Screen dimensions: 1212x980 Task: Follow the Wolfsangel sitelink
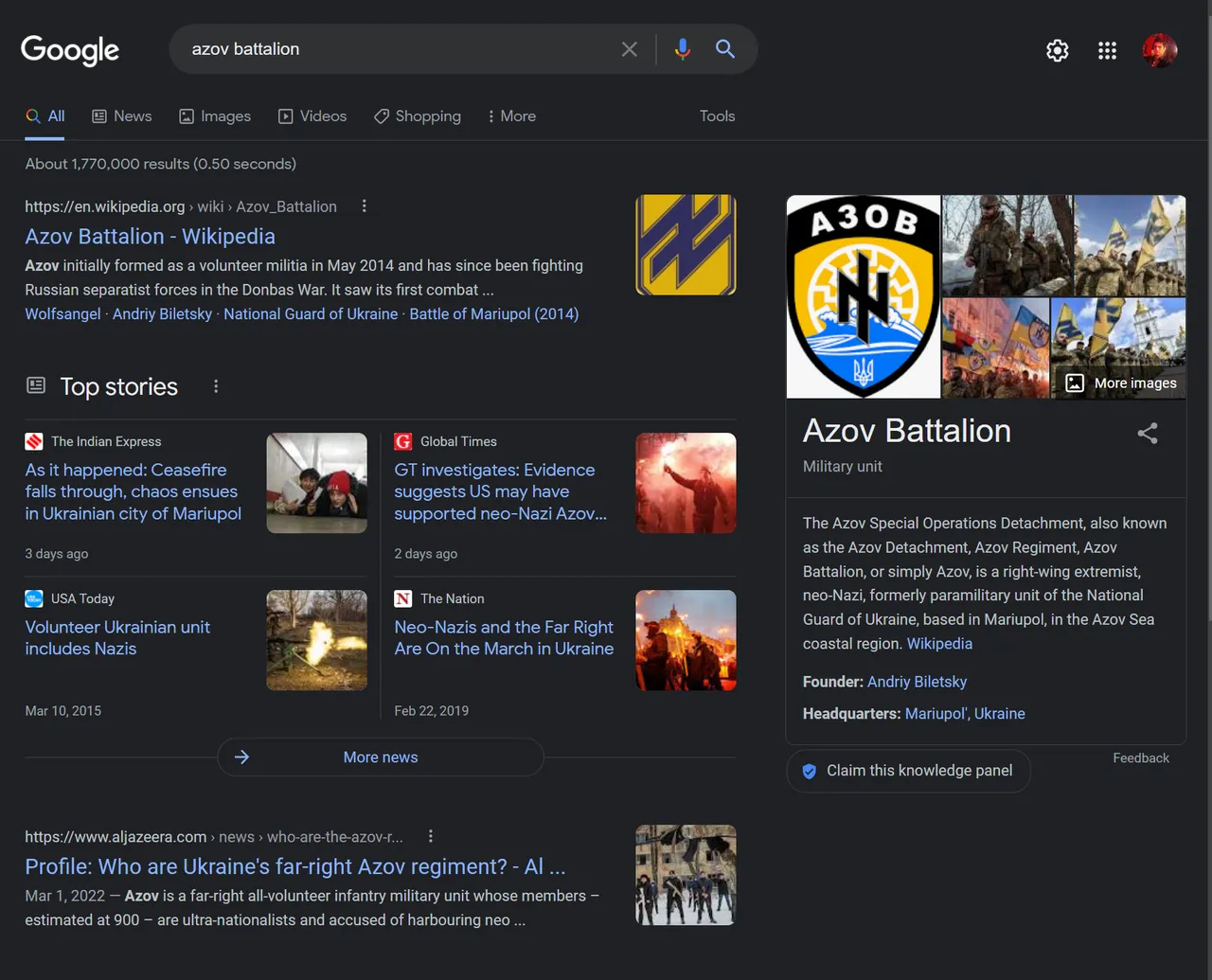coord(62,314)
